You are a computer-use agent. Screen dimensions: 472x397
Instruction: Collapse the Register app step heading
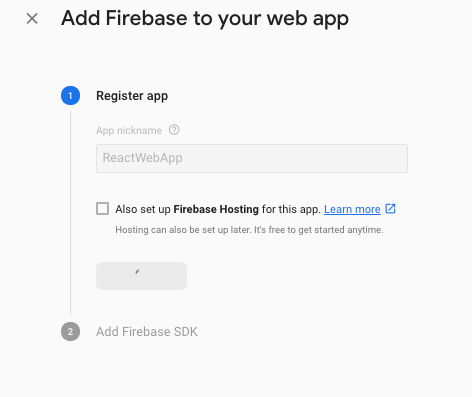pyautogui.click(x=132, y=96)
